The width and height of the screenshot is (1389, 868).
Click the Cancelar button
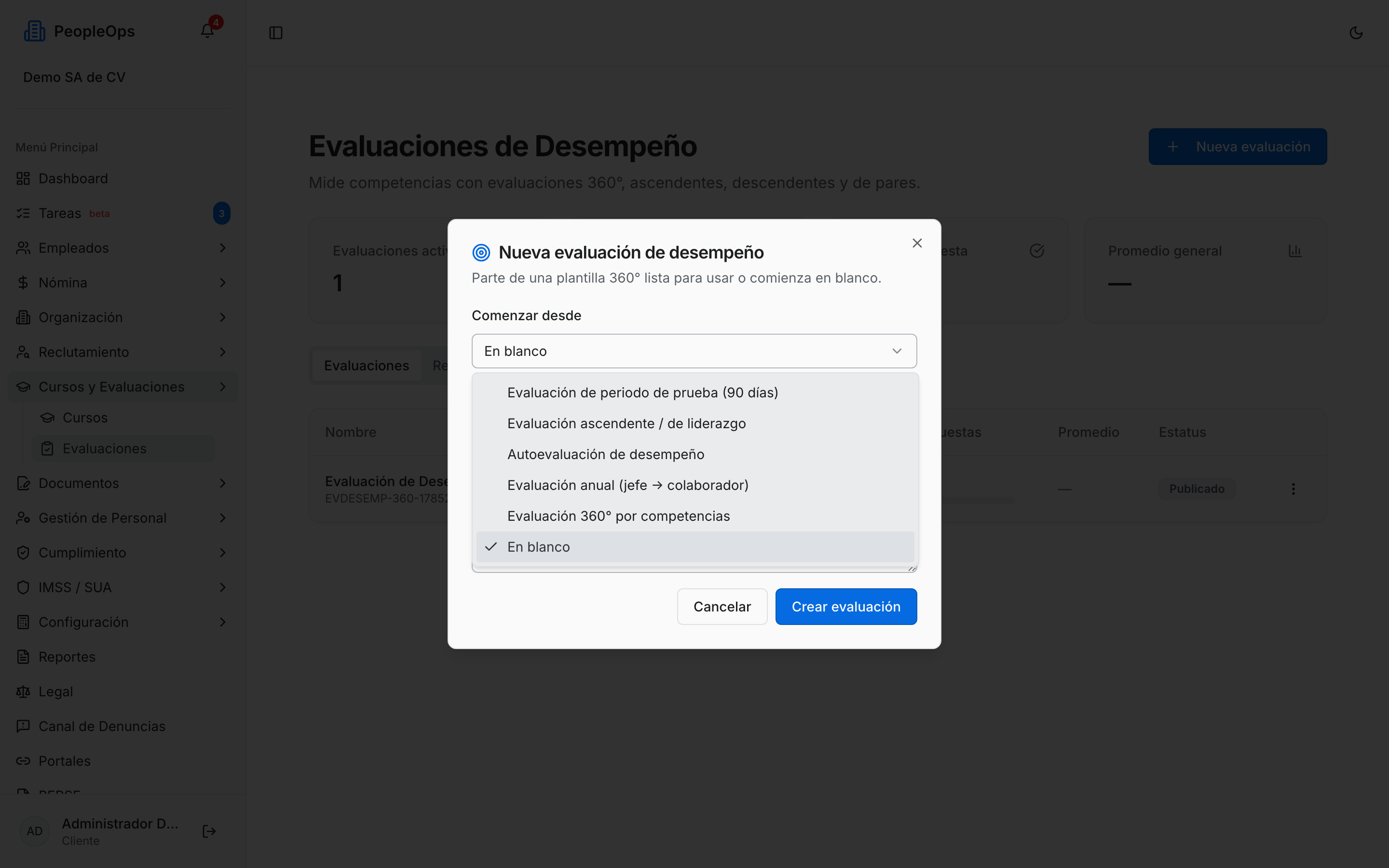[x=722, y=607]
